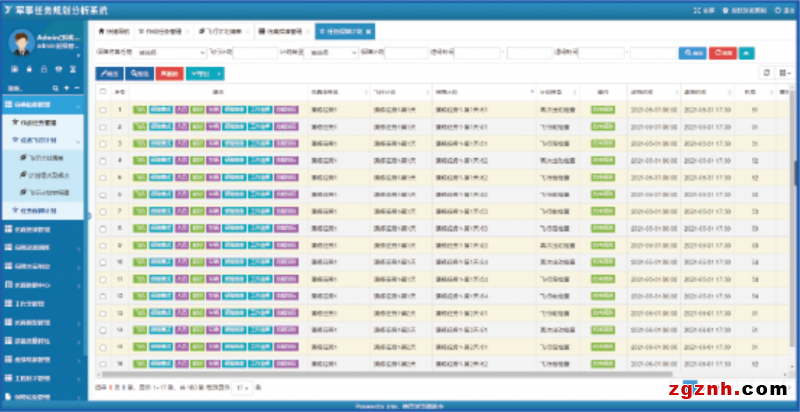Viewport: 800px width, 412px height.
Task: Click the user avatar picture in sidebar
Action: [21, 42]
